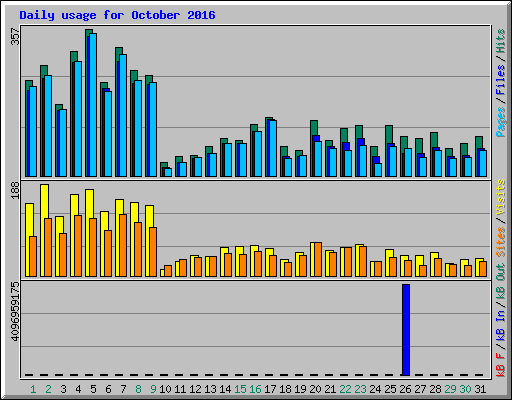512x400 pixels.
Task: Click day label 6 on x-axis
Action: (x=108, y=389)
